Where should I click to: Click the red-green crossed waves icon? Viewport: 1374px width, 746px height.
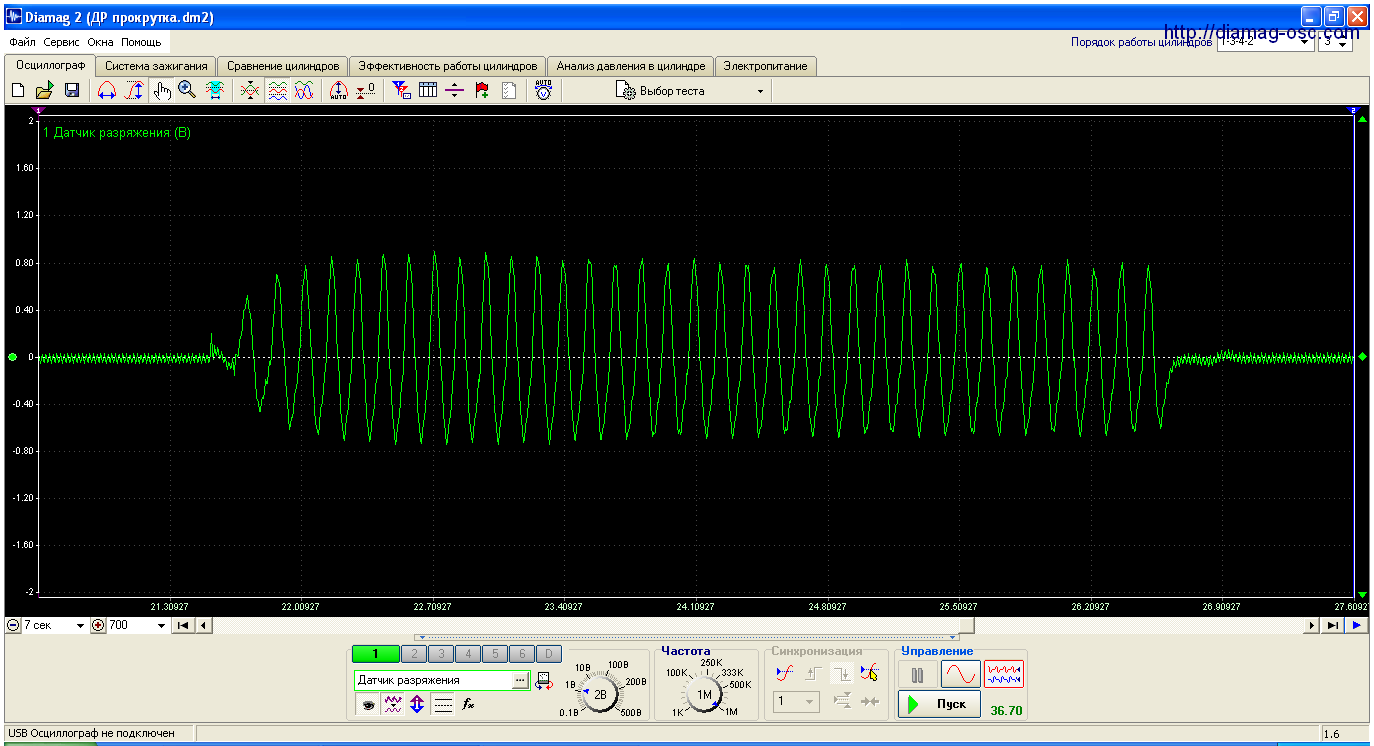(250, 90)
